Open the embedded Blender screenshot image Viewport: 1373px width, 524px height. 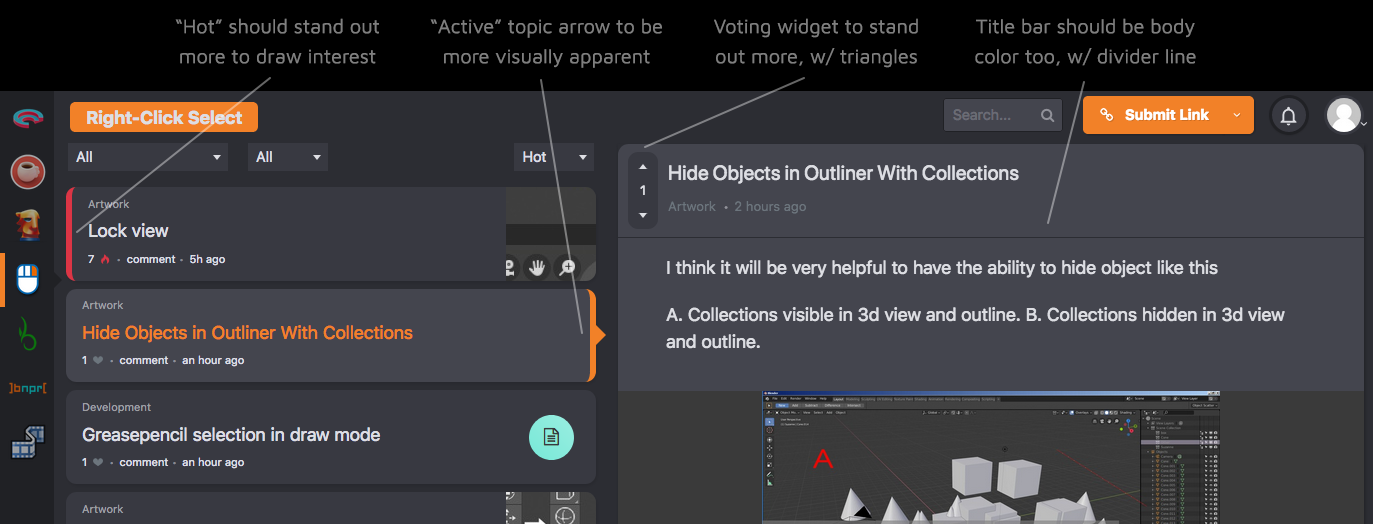click(x=991, y=457)
